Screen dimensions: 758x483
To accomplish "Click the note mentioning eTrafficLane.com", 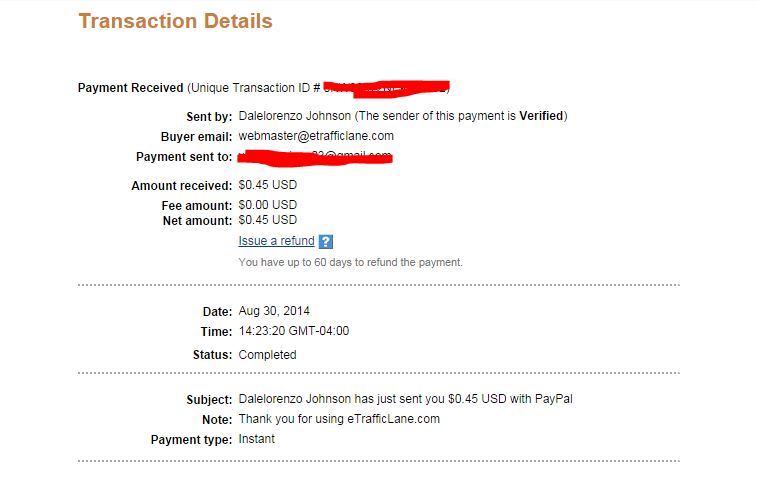I will [x=339, y=419].
